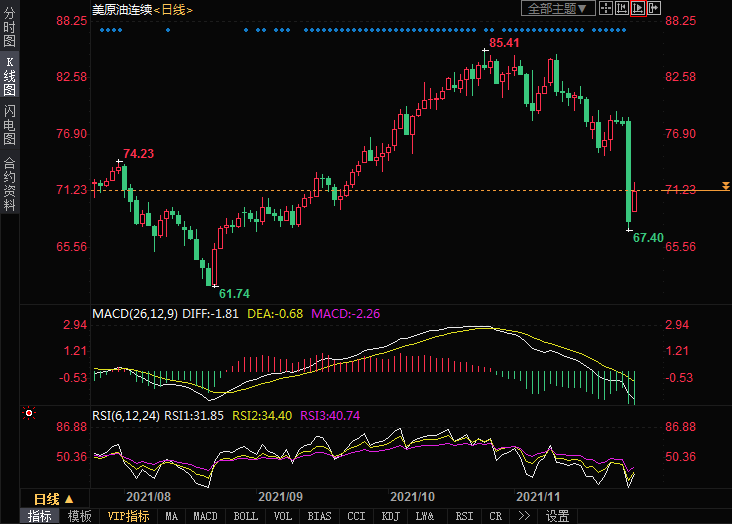Select the 模板 tab at the bottom
The width and height of the screenshot is (732, 524).
click(79, 516)
